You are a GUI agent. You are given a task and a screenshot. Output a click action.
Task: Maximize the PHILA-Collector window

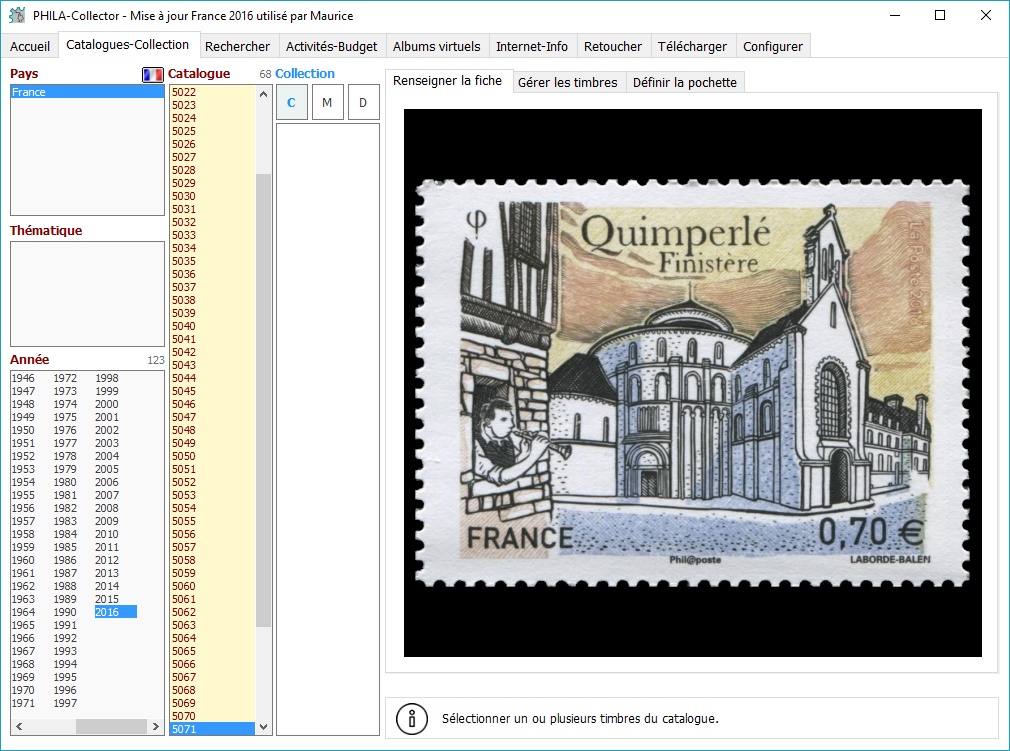[x=940, y=15]
